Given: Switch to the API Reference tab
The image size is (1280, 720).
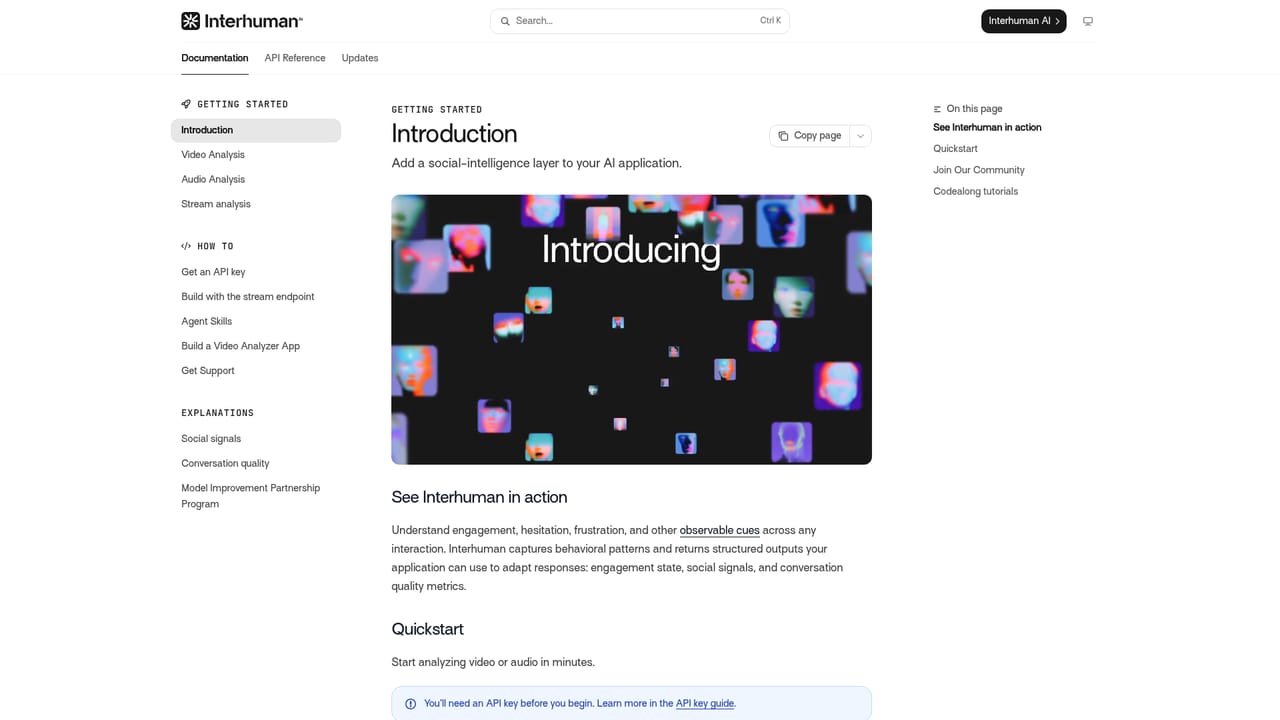Looking at the screenshot, I should [295, 58].
